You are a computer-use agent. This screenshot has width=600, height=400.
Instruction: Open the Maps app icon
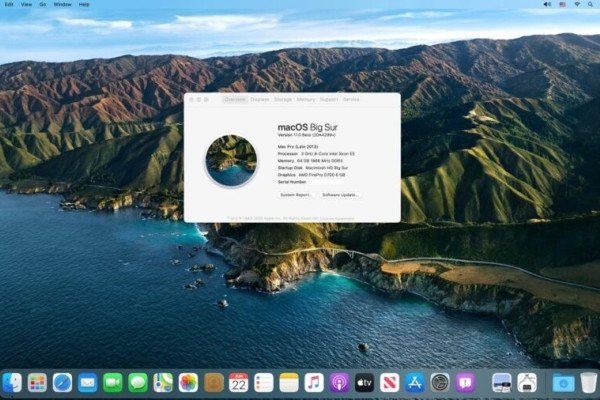163,383
